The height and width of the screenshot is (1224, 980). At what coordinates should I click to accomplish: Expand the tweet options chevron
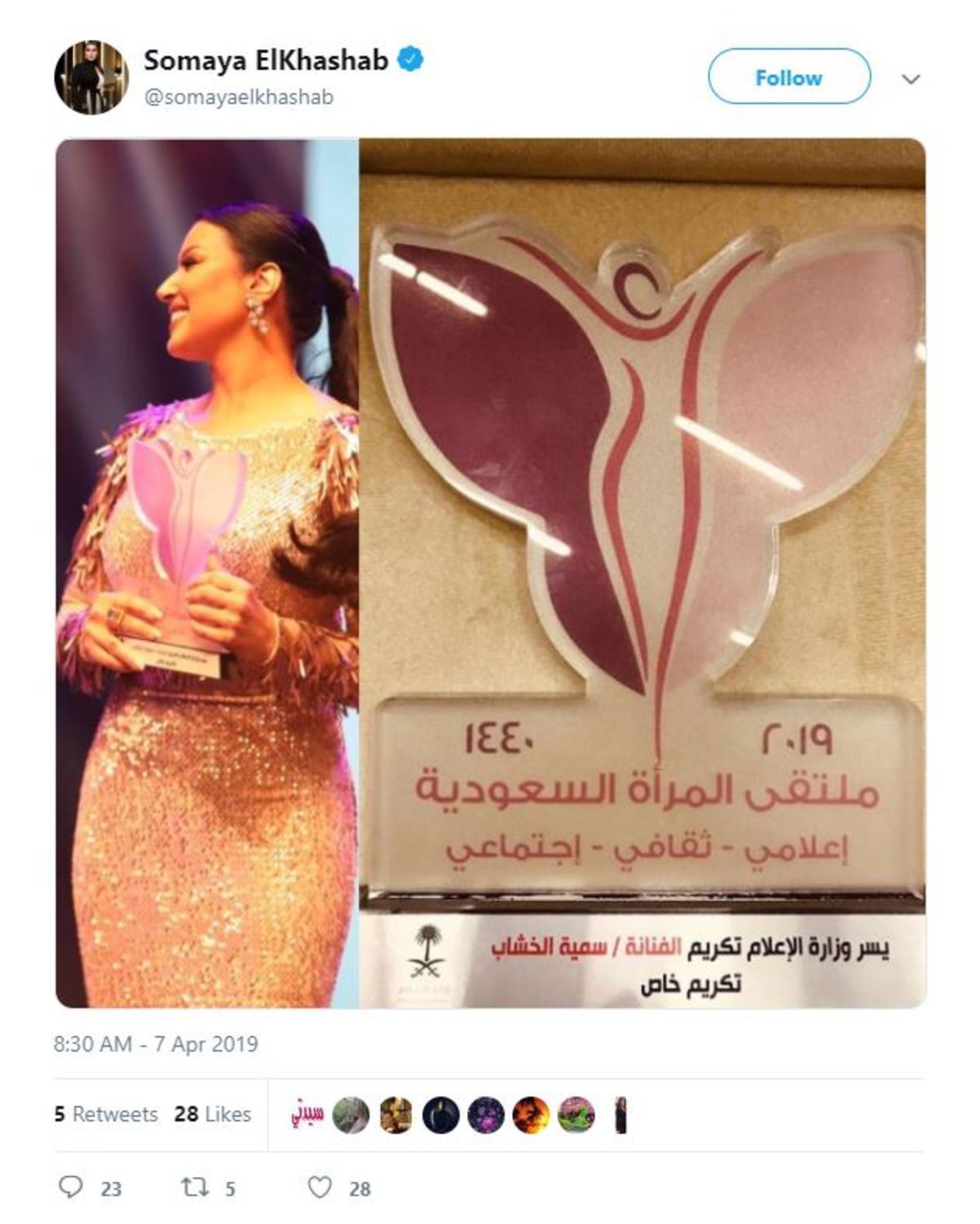[911, 78]
